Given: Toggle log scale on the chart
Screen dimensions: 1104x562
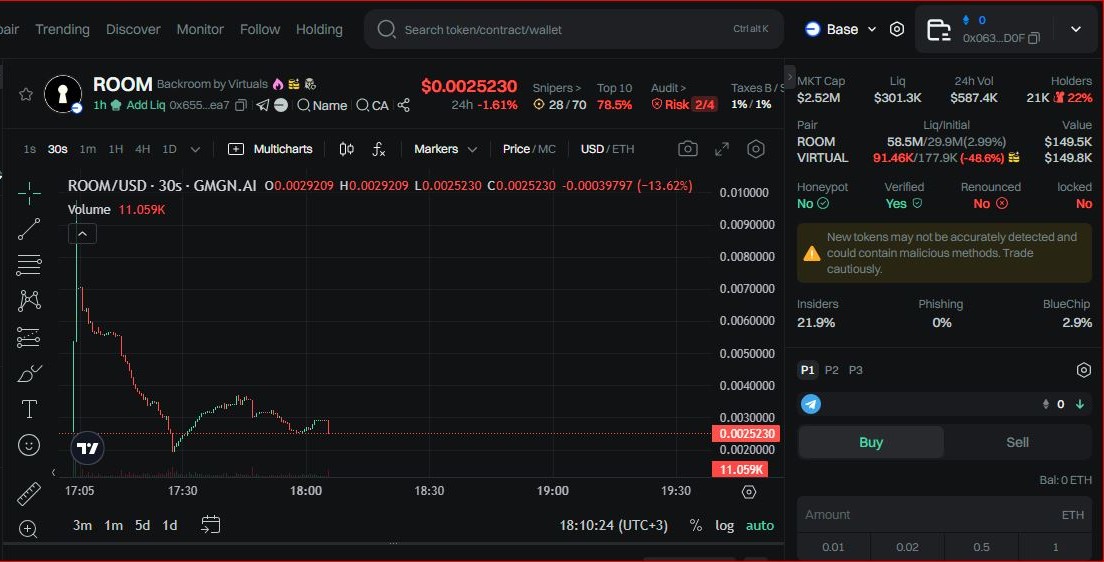Looking at the screenshot, I should click(x=724, y=525).
